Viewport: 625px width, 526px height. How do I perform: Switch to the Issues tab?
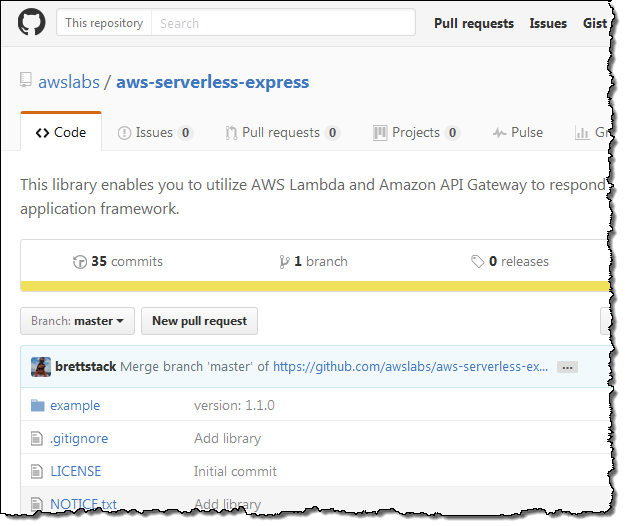tap(154, 132)
